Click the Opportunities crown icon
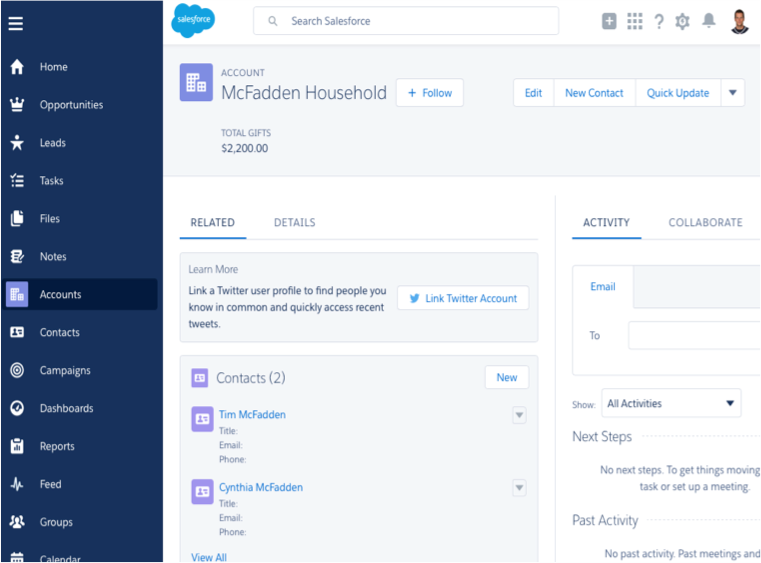 coord(17,104)
